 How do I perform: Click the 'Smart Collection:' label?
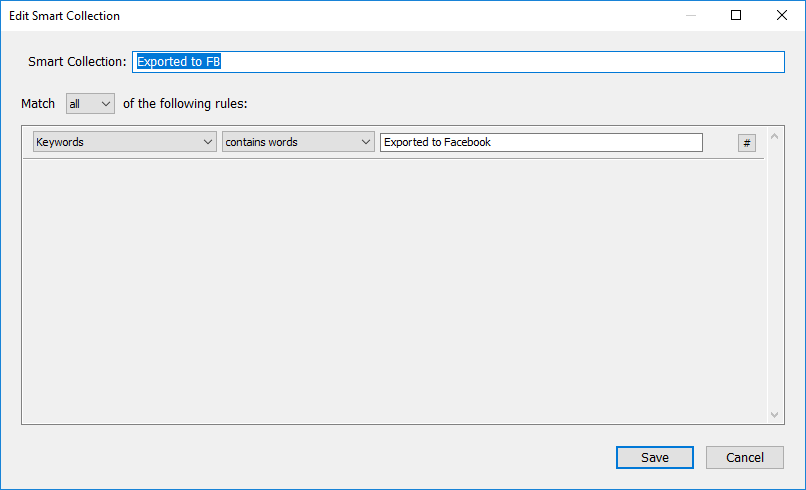click(77, 62)
